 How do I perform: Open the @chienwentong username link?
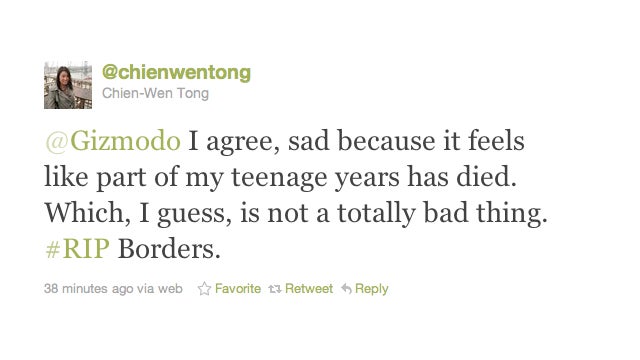176,72
